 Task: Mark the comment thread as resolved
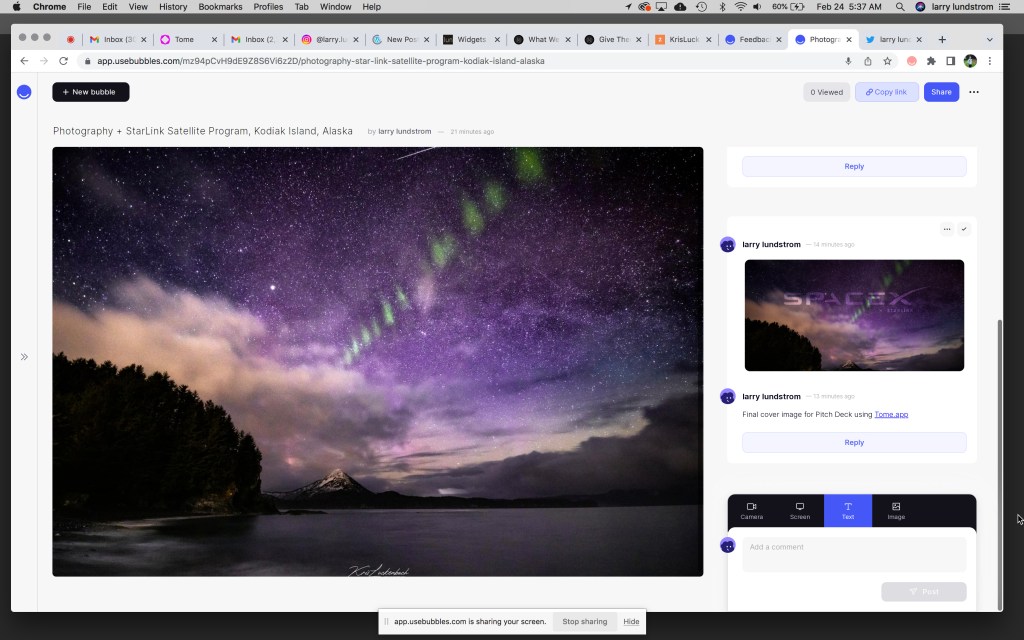pos(964,229)
